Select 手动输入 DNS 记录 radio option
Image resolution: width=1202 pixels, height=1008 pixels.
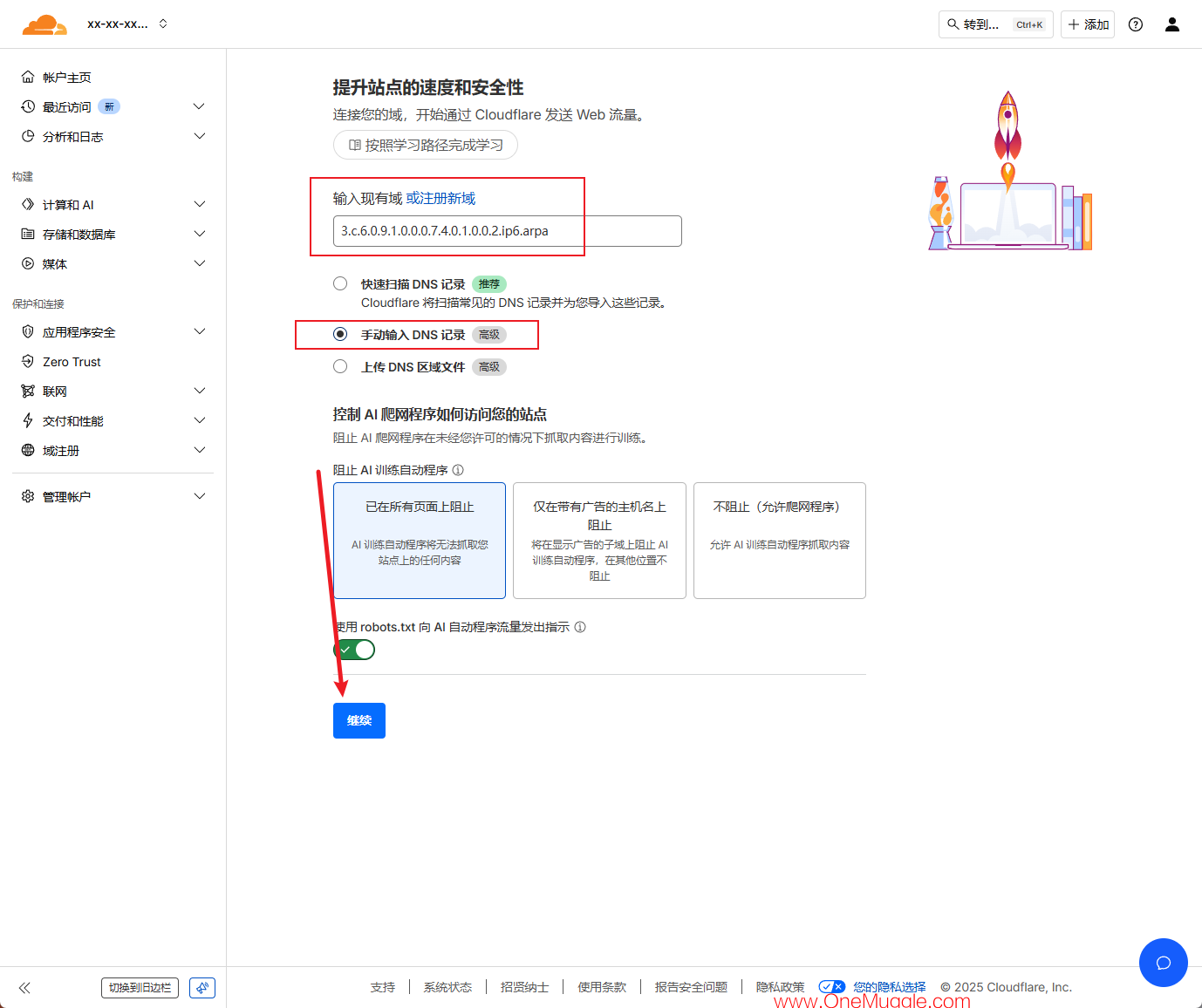[x=340, y=334]
